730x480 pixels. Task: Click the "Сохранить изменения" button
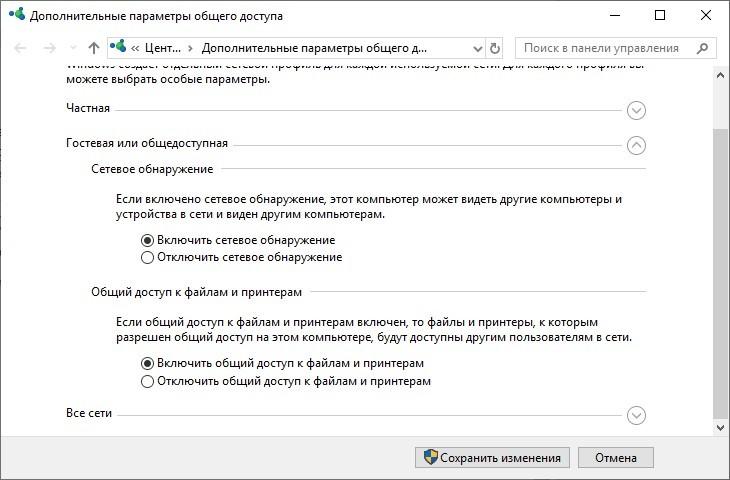point(492,458)
